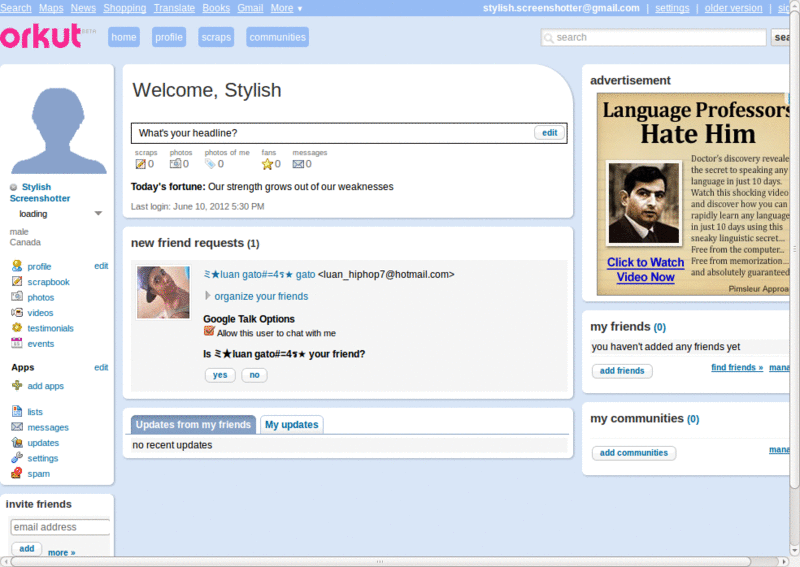Click the add button under invite friends
The width and height of the screenshot is (800, 567).
pos(27,549)
